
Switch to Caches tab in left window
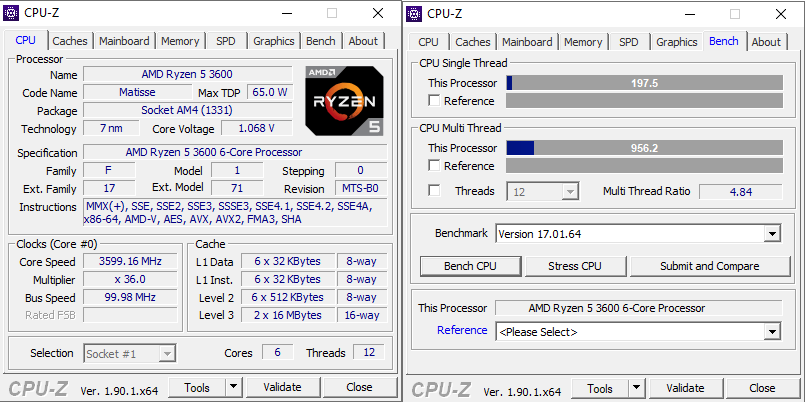click(x=70, y=41)
